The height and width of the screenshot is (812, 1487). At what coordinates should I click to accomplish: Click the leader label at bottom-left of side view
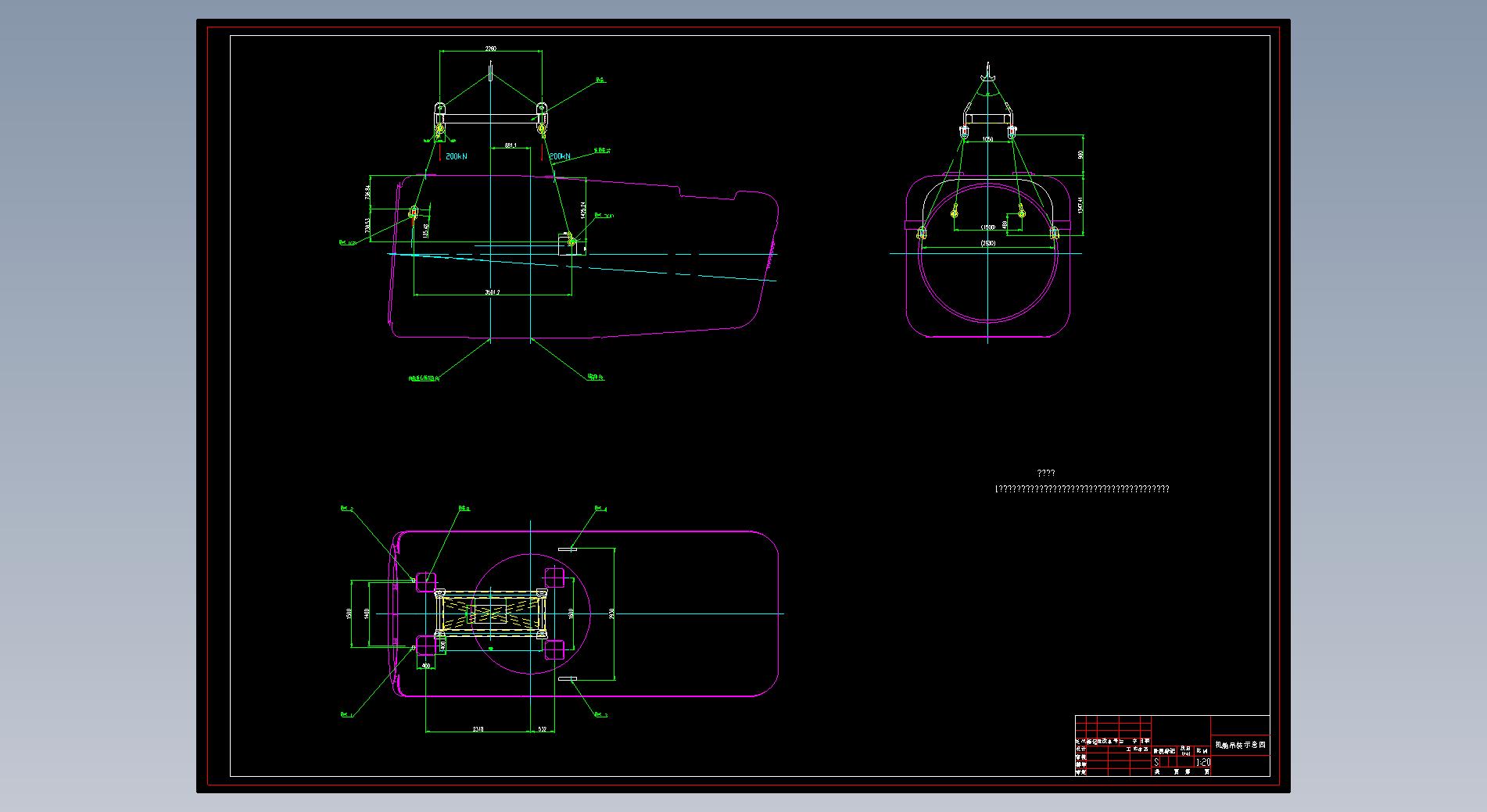click(424, 378)
